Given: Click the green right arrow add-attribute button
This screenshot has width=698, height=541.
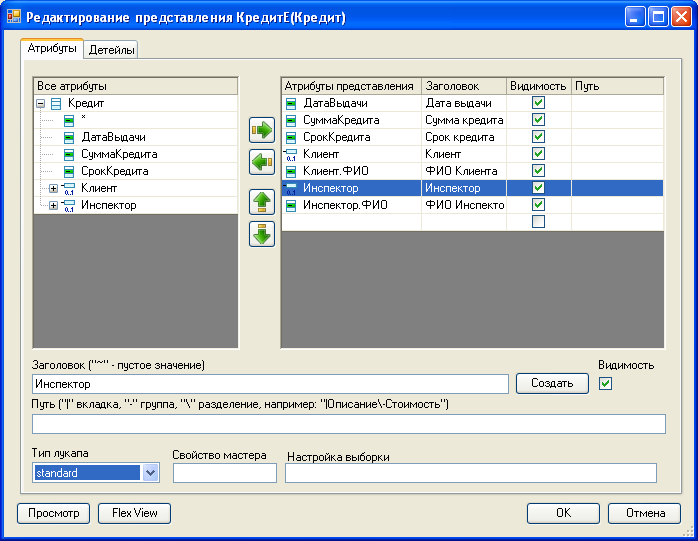Looking at the screenshot, I should 262,130.
